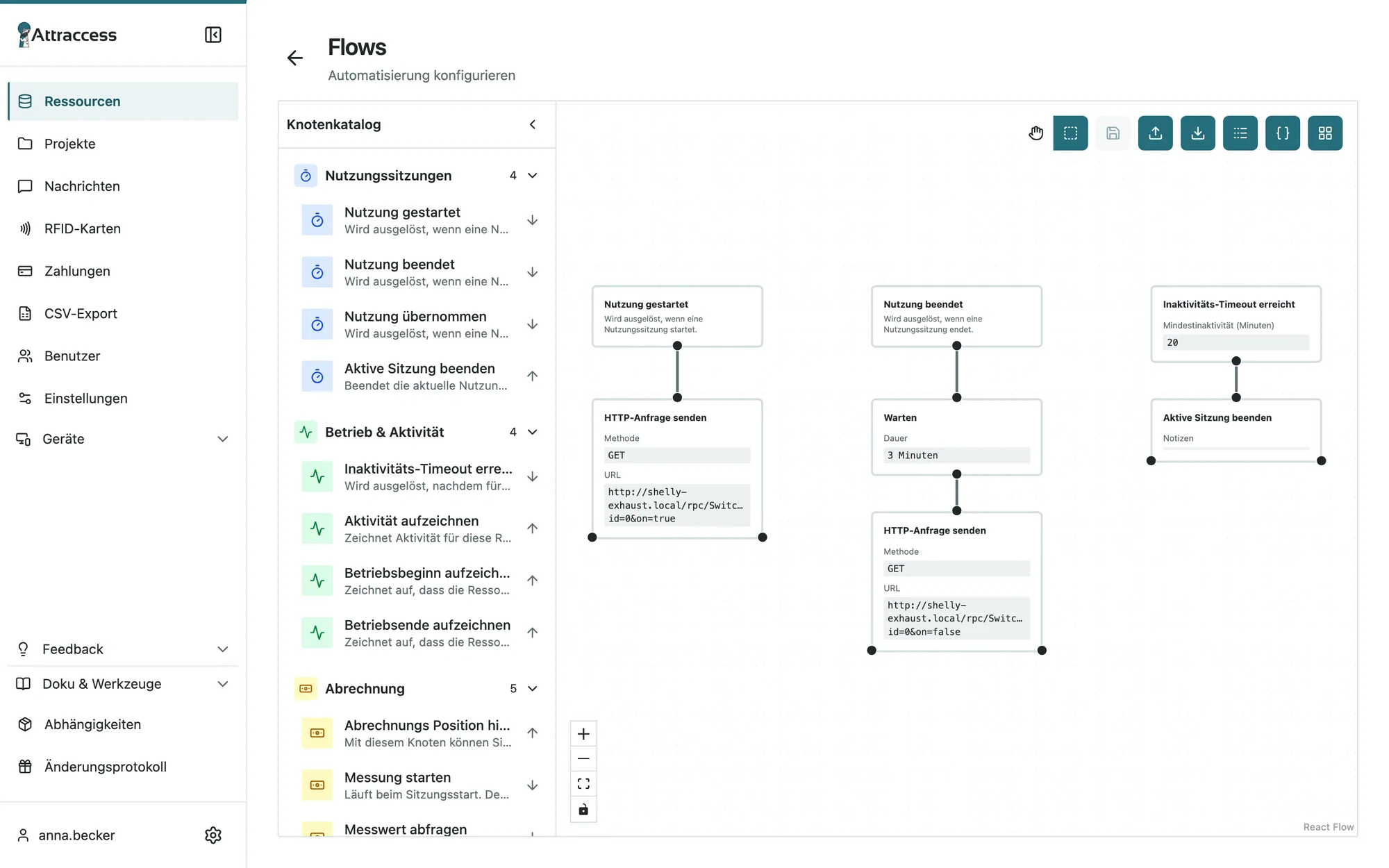Toggle the canvas lock button

pos(583,810)
